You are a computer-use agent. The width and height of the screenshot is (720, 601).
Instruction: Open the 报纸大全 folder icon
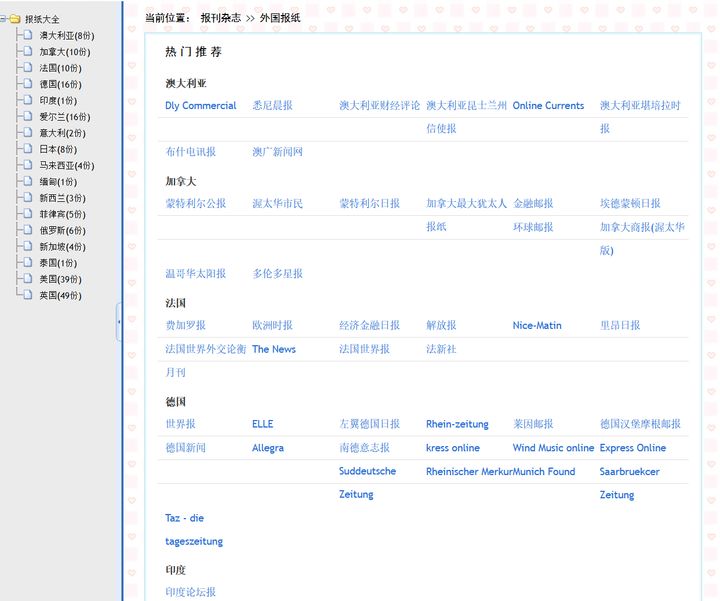coord(15,19)
